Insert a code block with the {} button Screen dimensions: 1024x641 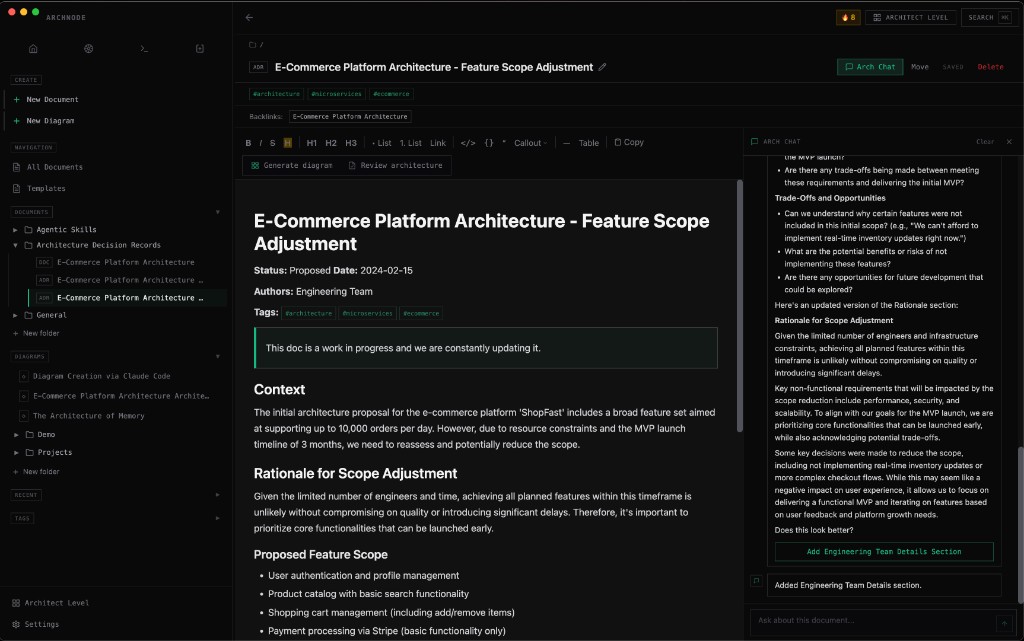(488, 142)
